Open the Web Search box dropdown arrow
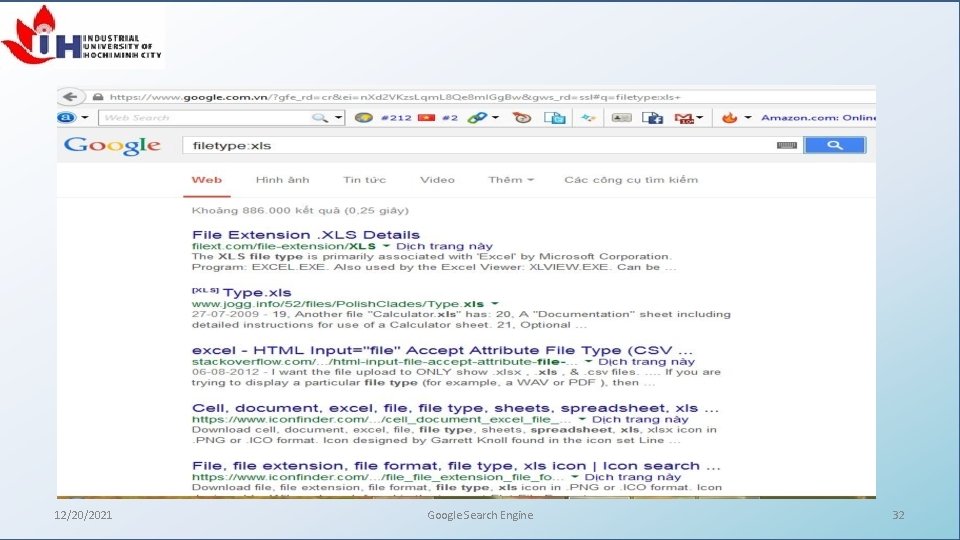This screenshot has width=960, height=540. pos(338,118)
